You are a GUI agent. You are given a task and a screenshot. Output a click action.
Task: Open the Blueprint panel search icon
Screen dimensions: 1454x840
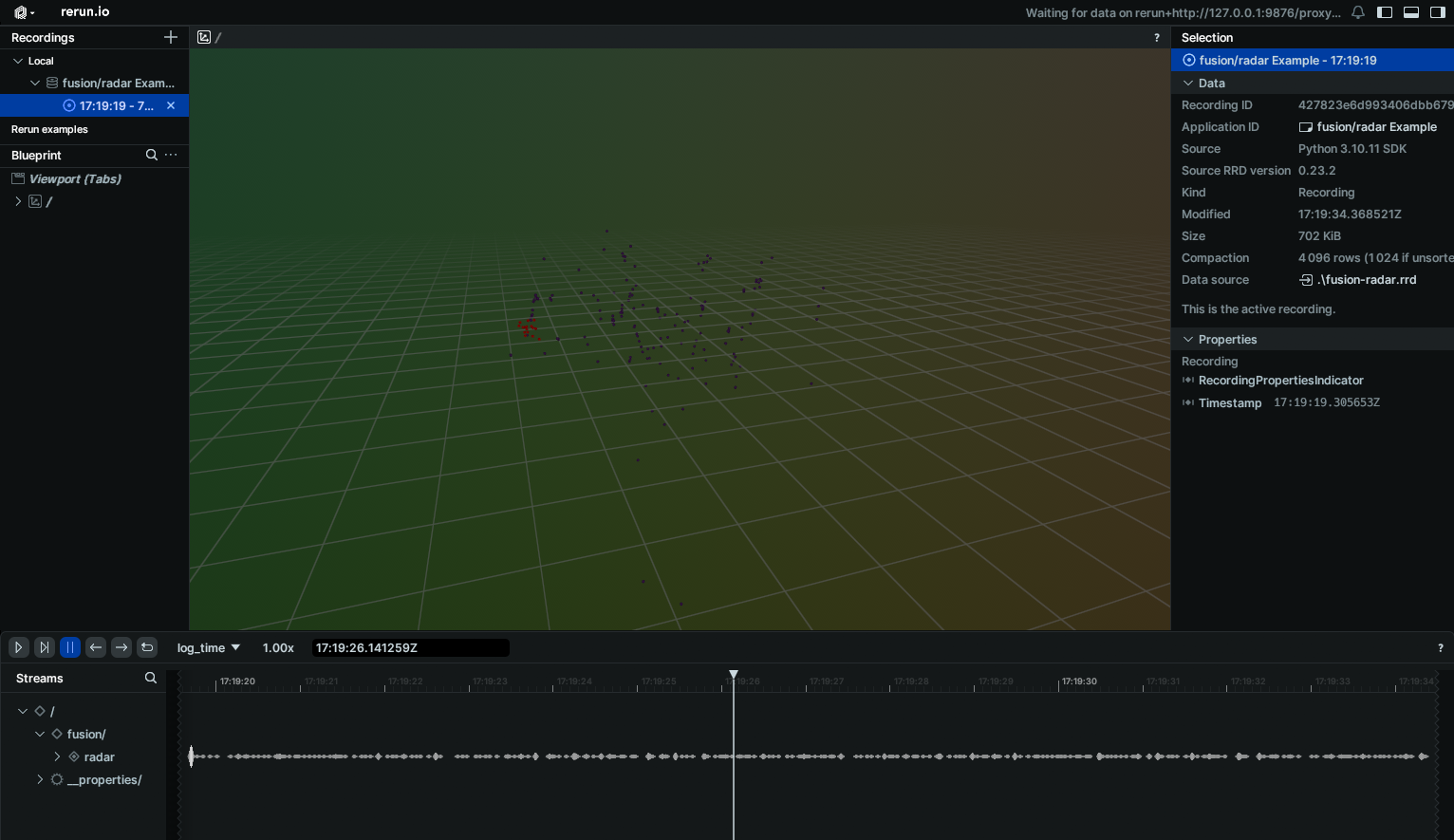tap(152, 154)
